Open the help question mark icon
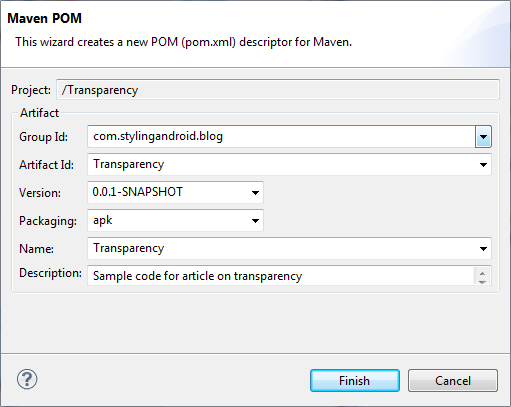 [27, 379]
